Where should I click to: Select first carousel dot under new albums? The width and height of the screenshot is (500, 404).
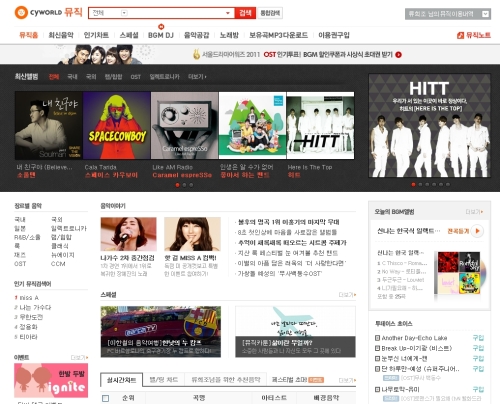pyautogui.click(x=177, y=185)
